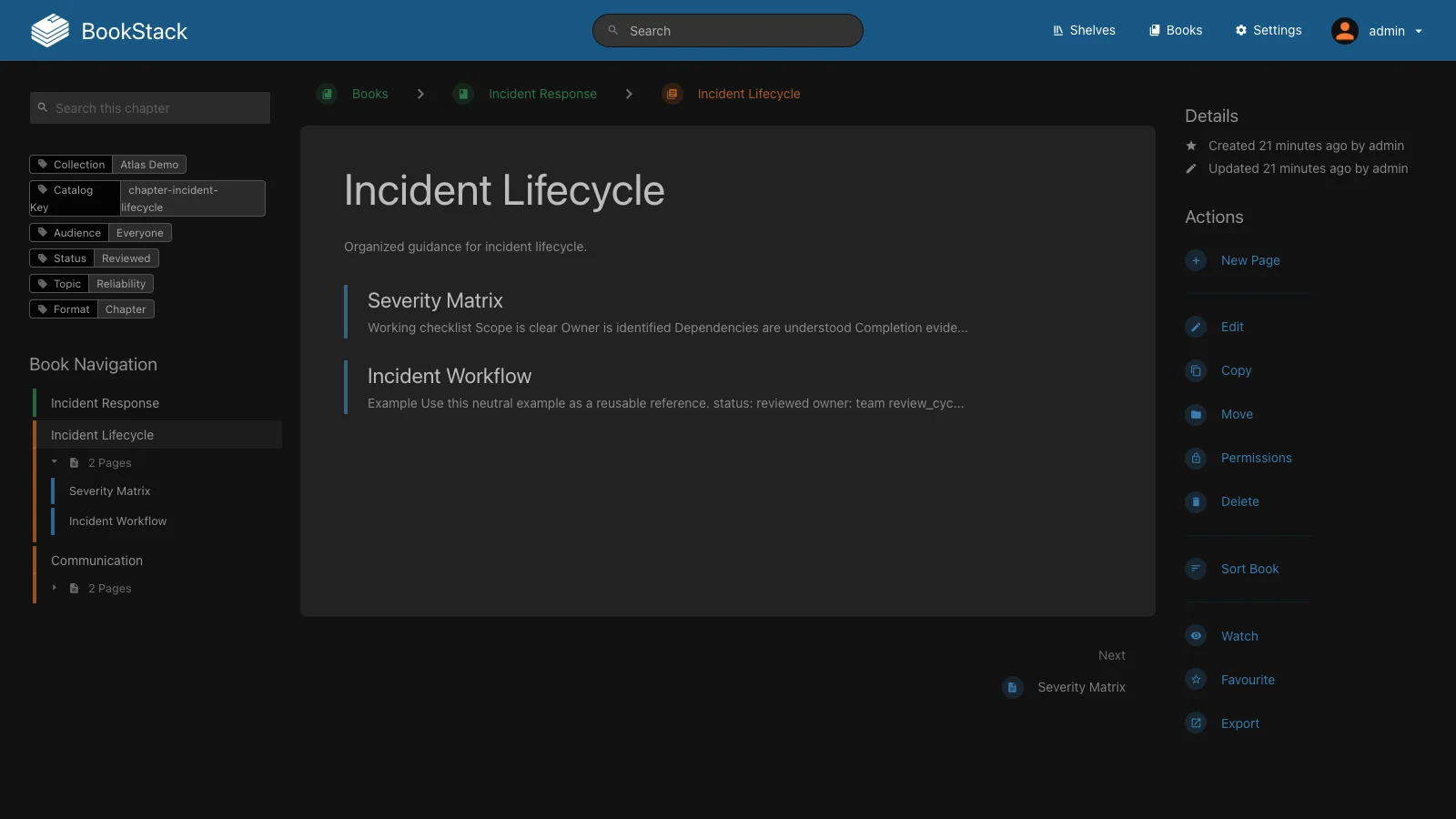
Task: Click the Move folder icon
Action: pyautogui.click(x=1196, y=414)
